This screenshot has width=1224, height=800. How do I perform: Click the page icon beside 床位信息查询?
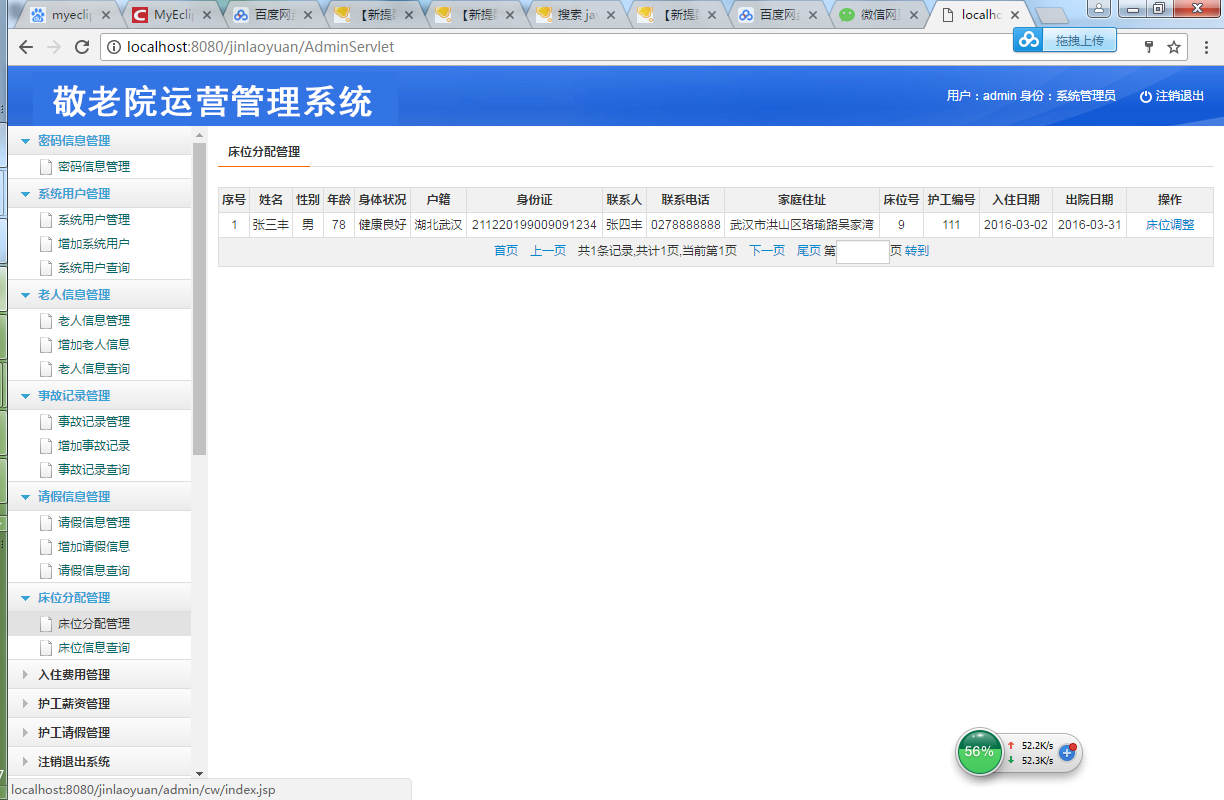(x=45, y=648)
